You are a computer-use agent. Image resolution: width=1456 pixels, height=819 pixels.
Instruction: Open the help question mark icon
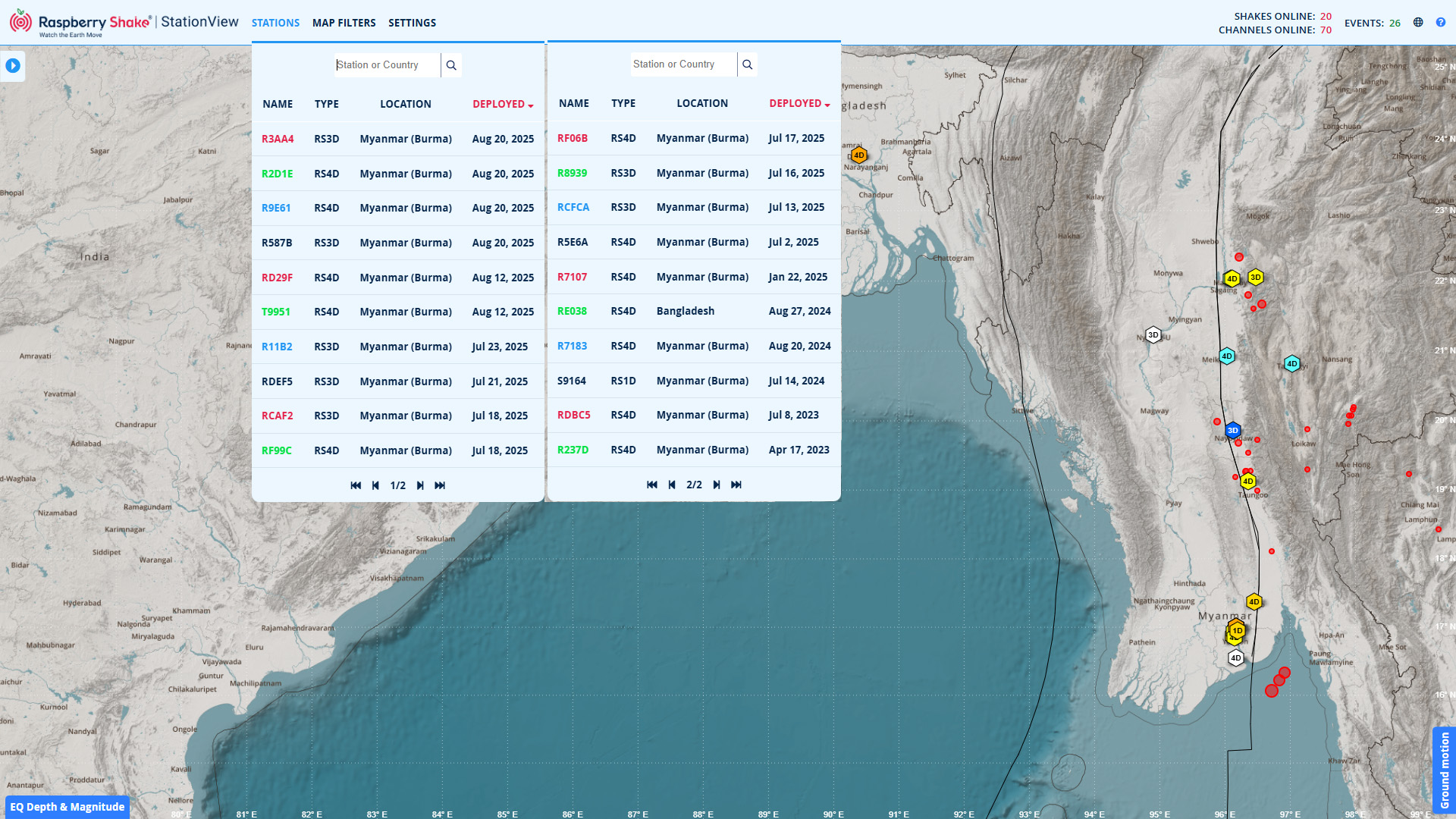point(1440,23)
